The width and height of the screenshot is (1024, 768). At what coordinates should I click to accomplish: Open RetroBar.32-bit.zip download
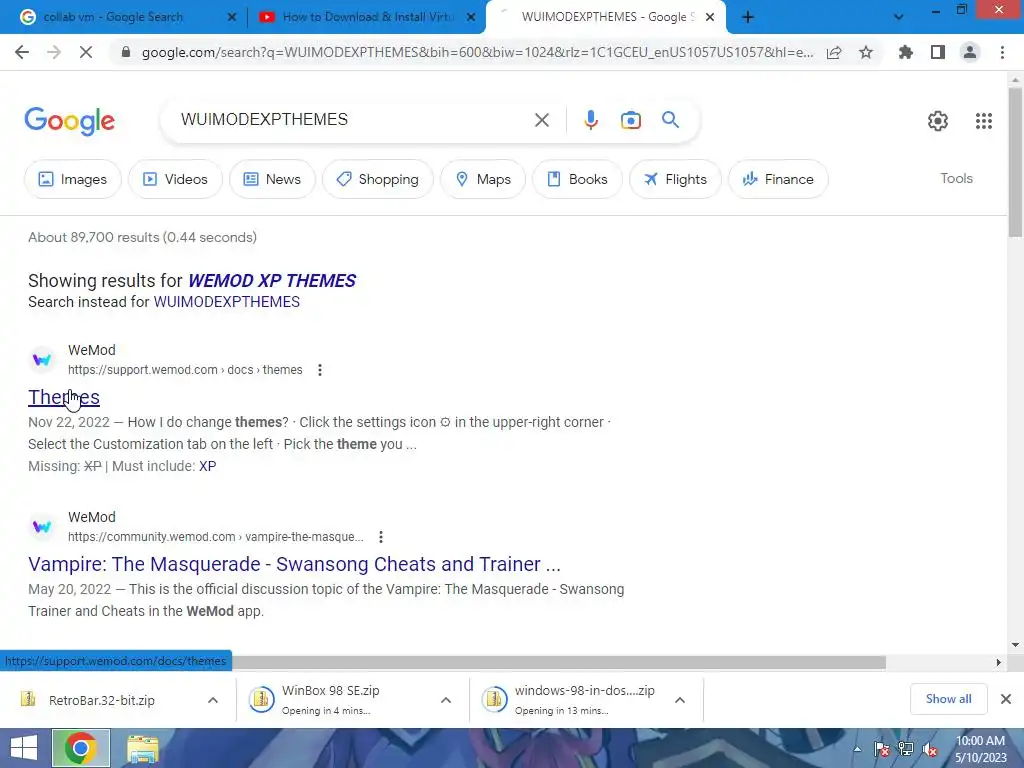(102, 700)
